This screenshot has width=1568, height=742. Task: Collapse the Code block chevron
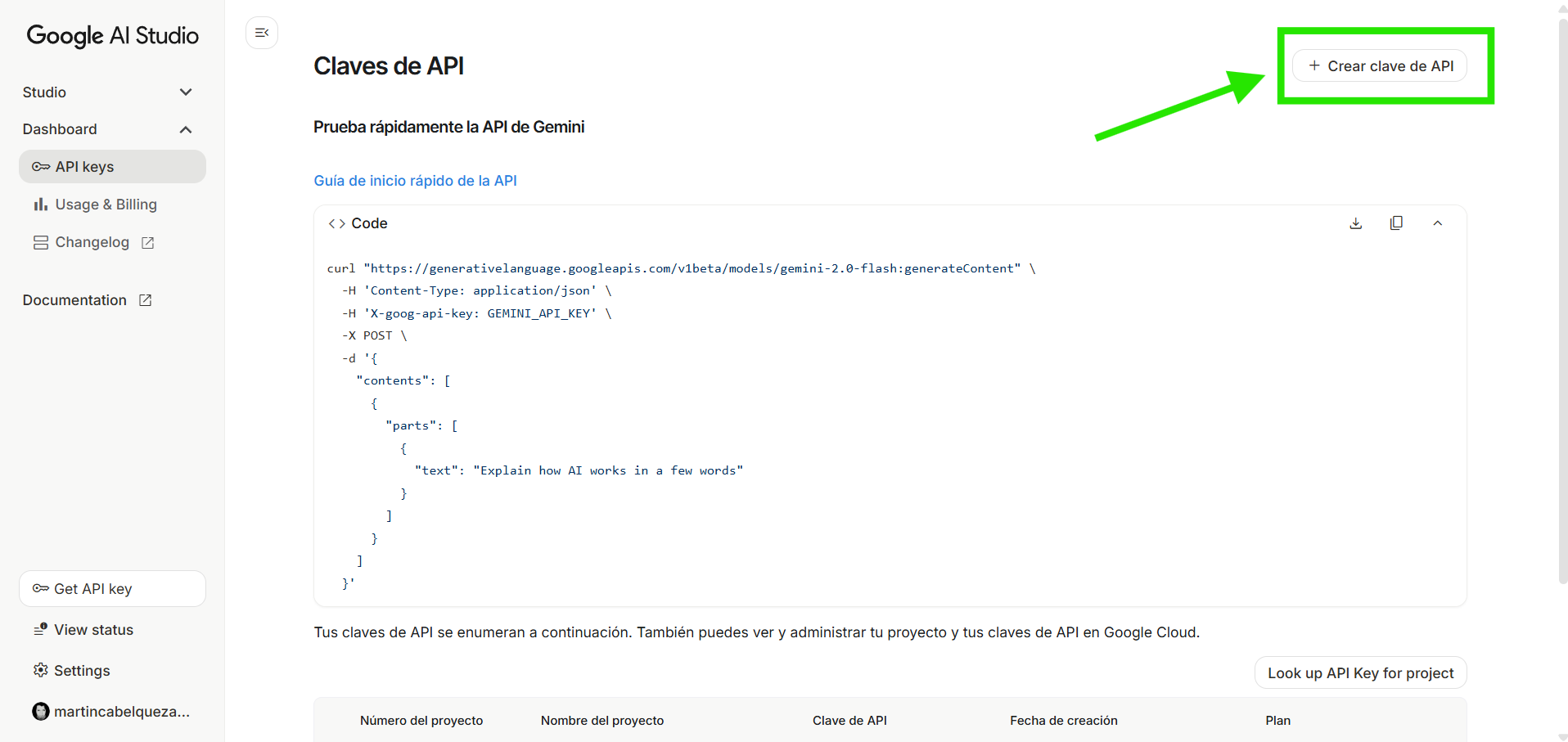point(1437,223)
